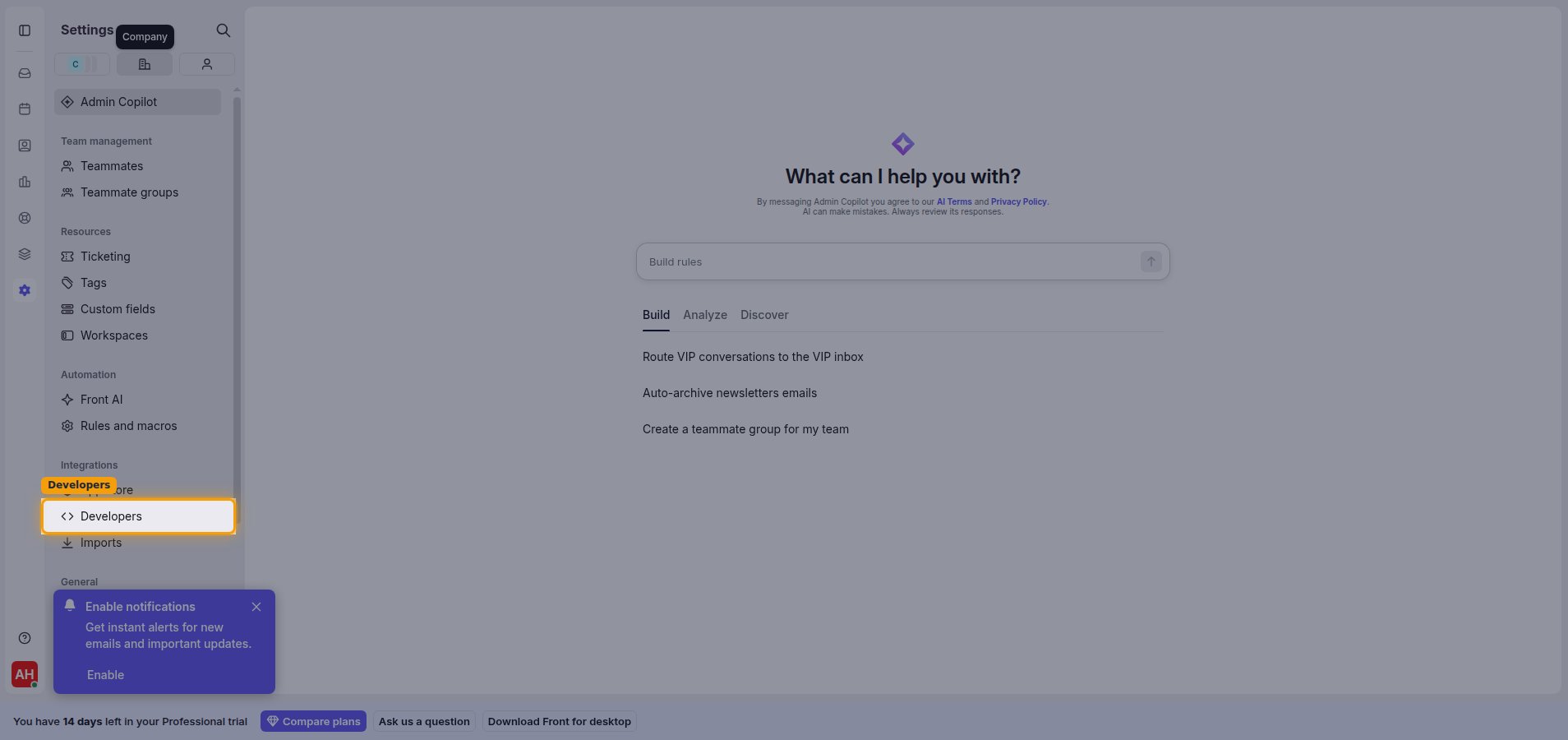Viewport: 1568px width, 740px height.
Task: Open the Privacy Policy link
Action: [1019, 201]
